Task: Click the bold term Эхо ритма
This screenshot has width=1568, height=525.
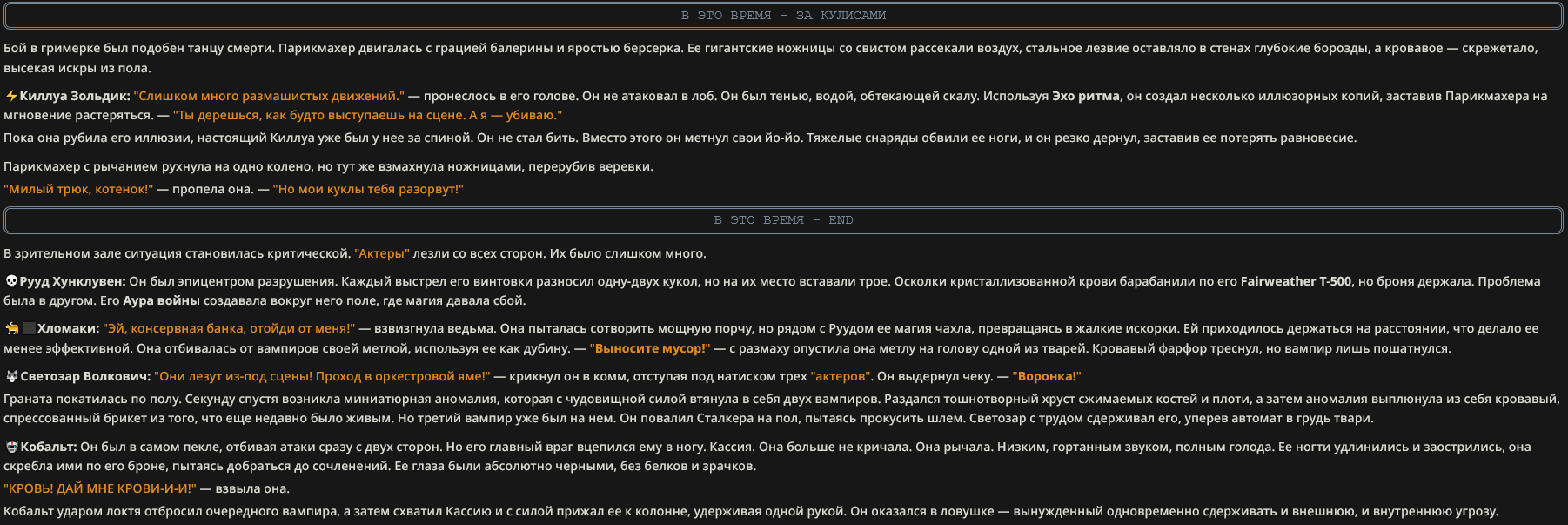Action: click(x=1086, y=97)
